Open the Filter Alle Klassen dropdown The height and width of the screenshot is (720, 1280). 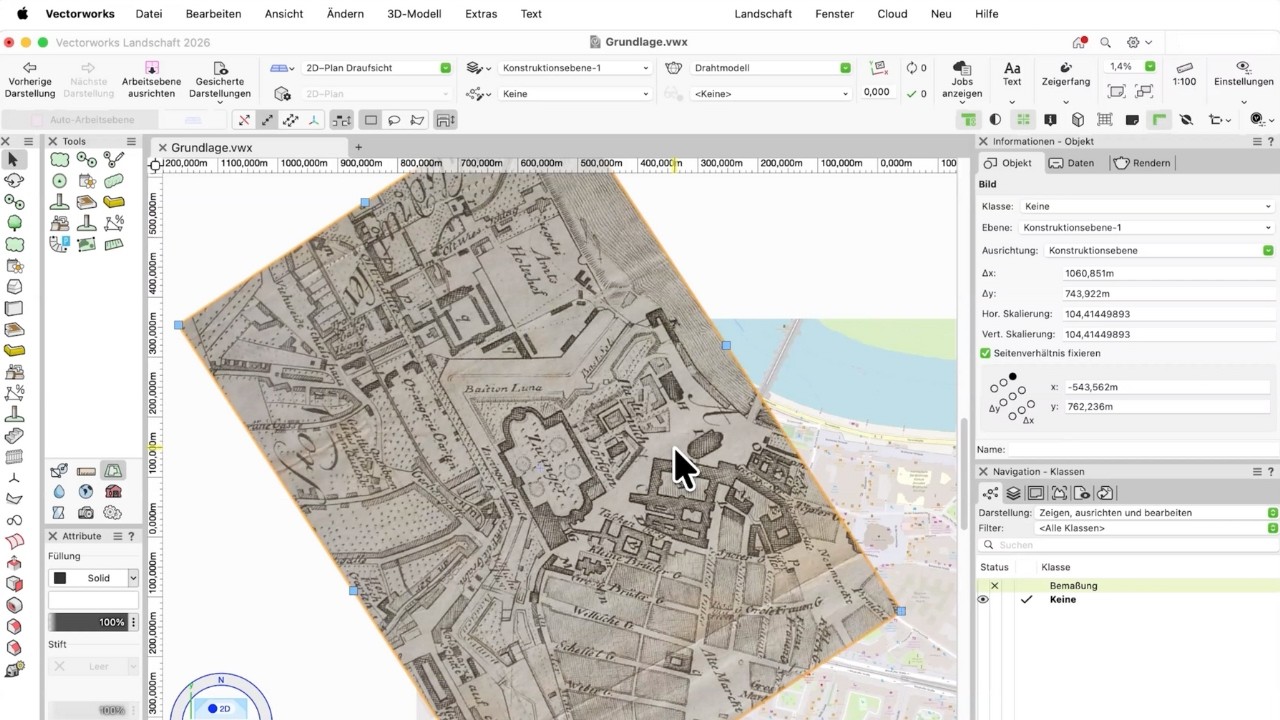(1157, 528)
